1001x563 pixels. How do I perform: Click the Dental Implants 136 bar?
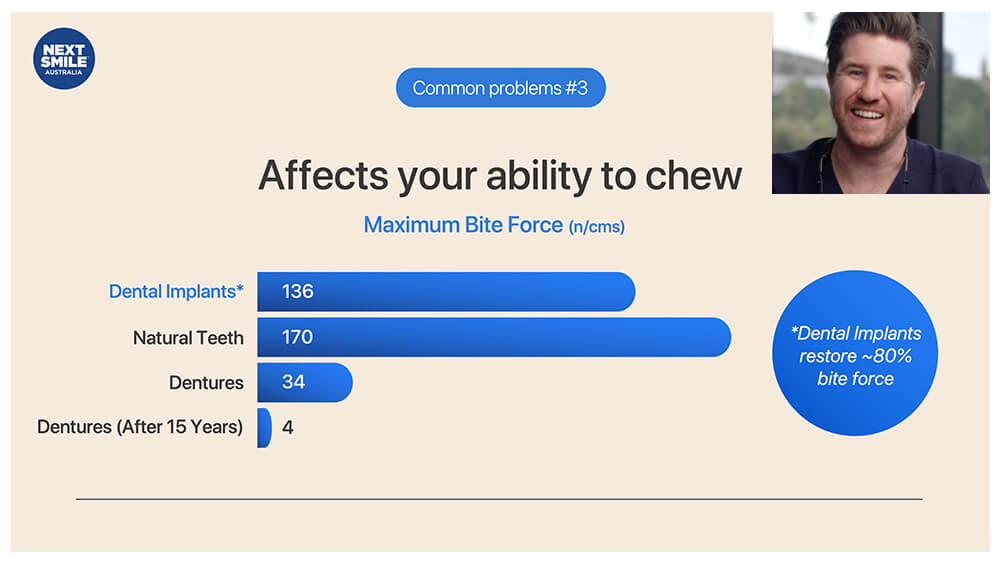coord(446,292)
